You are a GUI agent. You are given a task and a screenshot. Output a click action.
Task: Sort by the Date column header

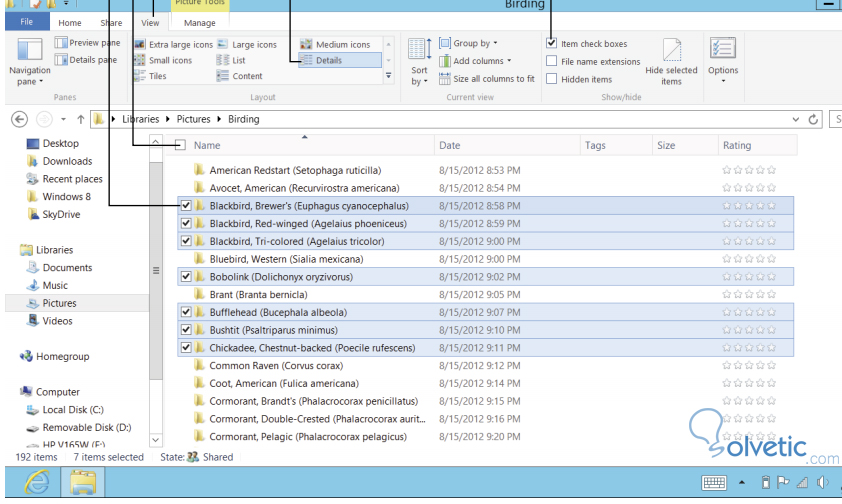[507, 145]
